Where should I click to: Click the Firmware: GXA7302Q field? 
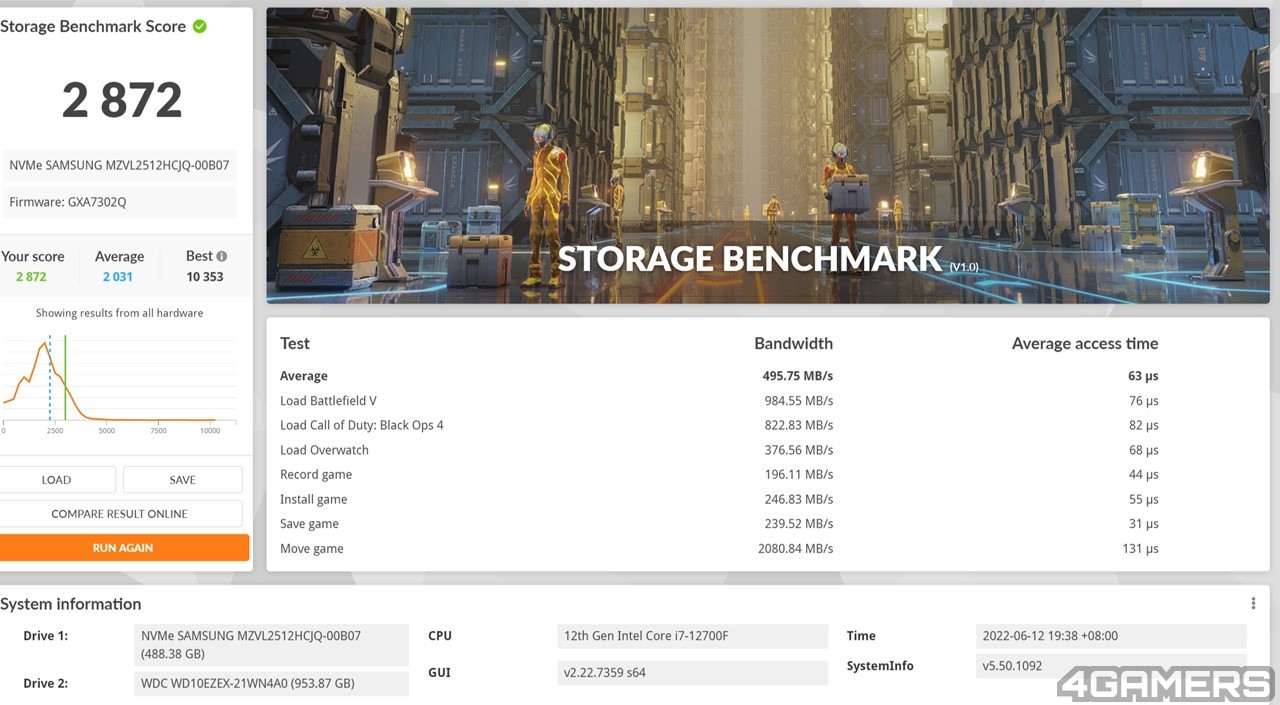[x=119, y=202]
